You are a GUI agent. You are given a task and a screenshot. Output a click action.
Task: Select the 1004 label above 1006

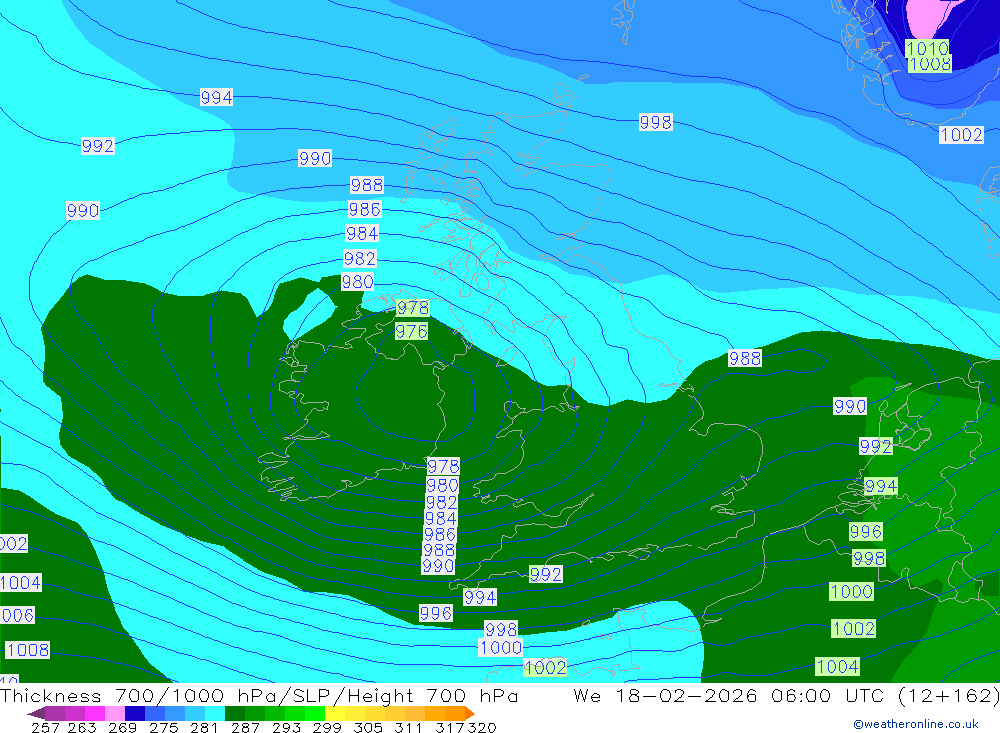tap(20, 582)
